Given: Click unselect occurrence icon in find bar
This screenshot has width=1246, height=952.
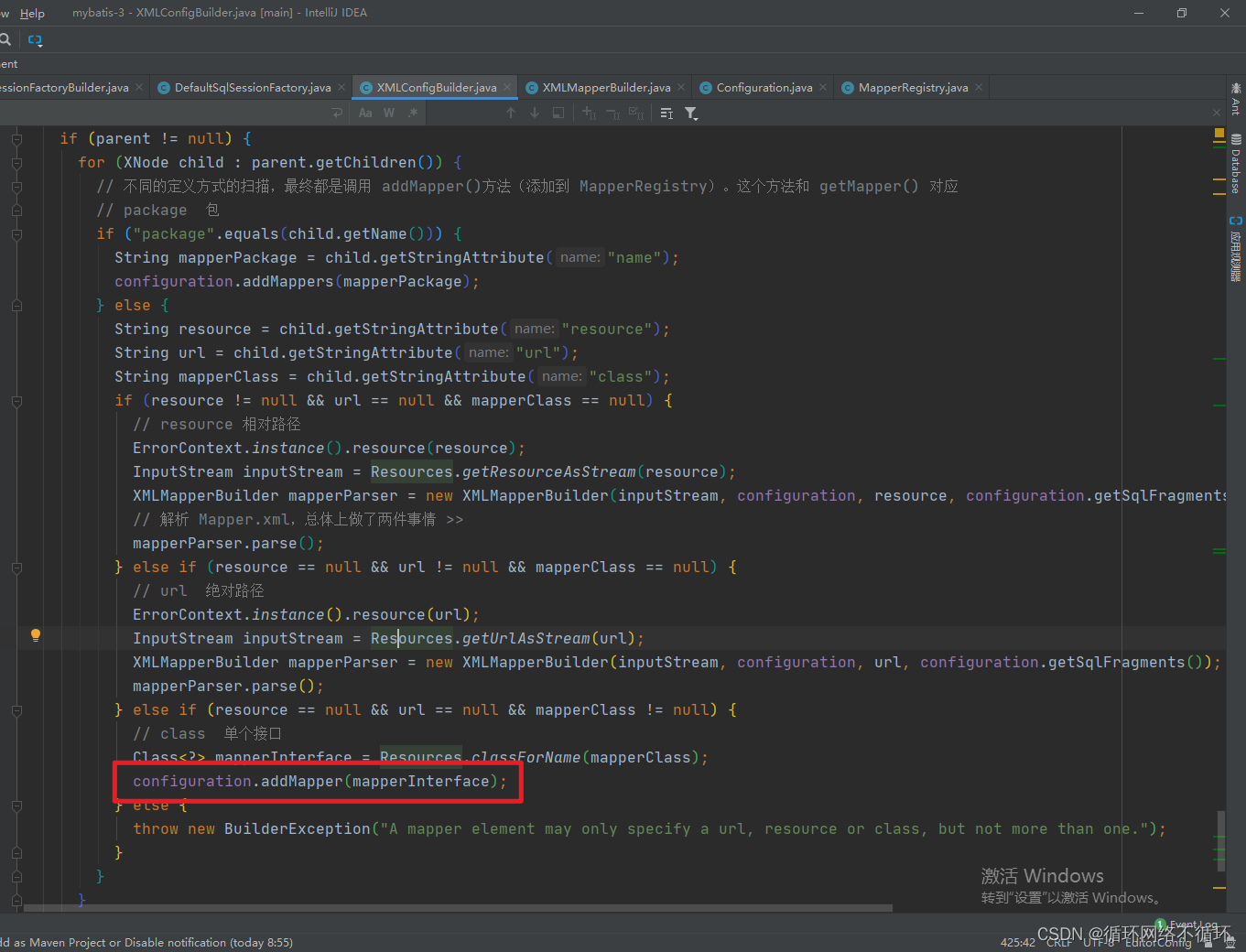Looking at the screenshot, I should (x=612, y=113).
